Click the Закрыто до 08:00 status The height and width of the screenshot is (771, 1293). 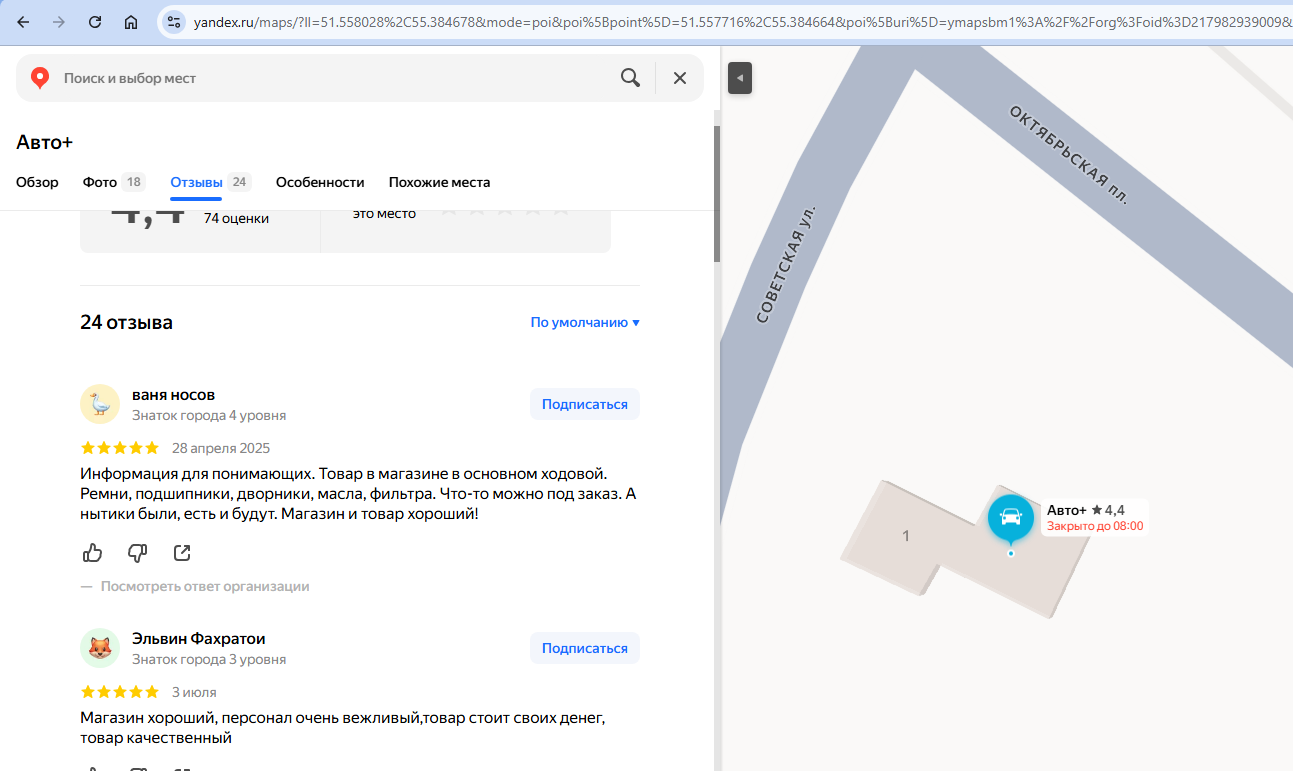pos(1095,526)
